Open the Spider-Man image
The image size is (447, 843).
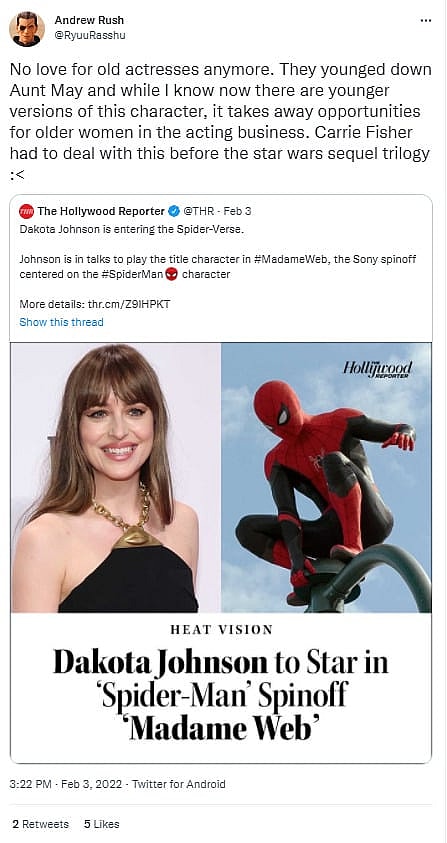(x=327, y=477)
